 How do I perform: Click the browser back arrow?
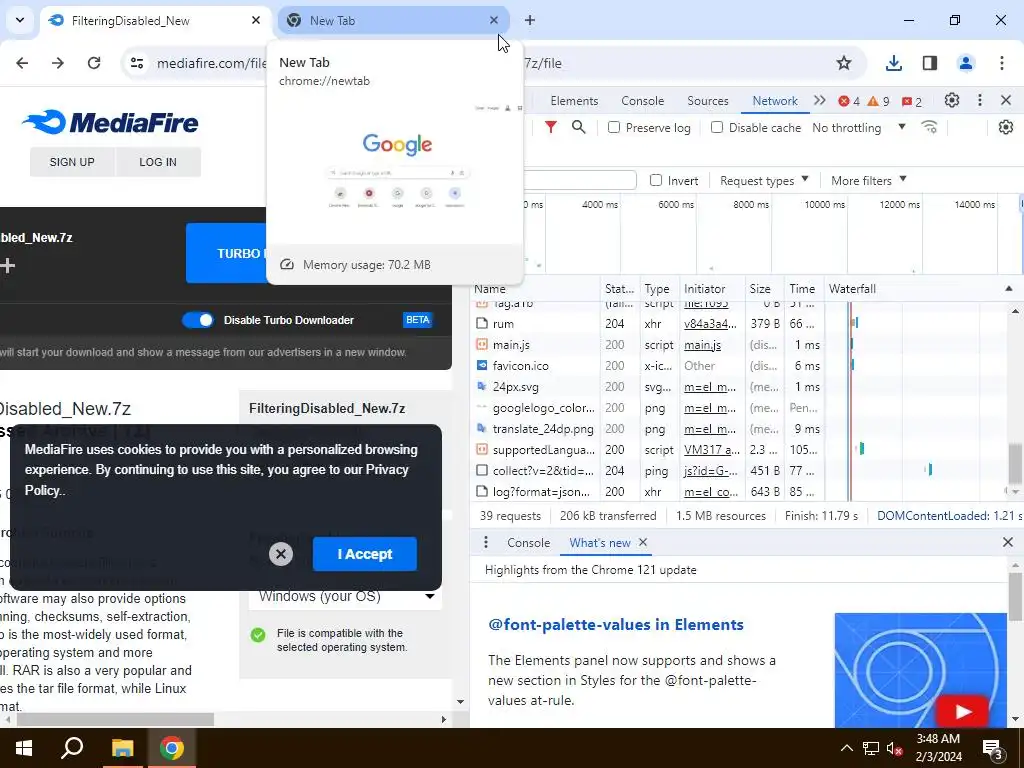click(22, 63)
